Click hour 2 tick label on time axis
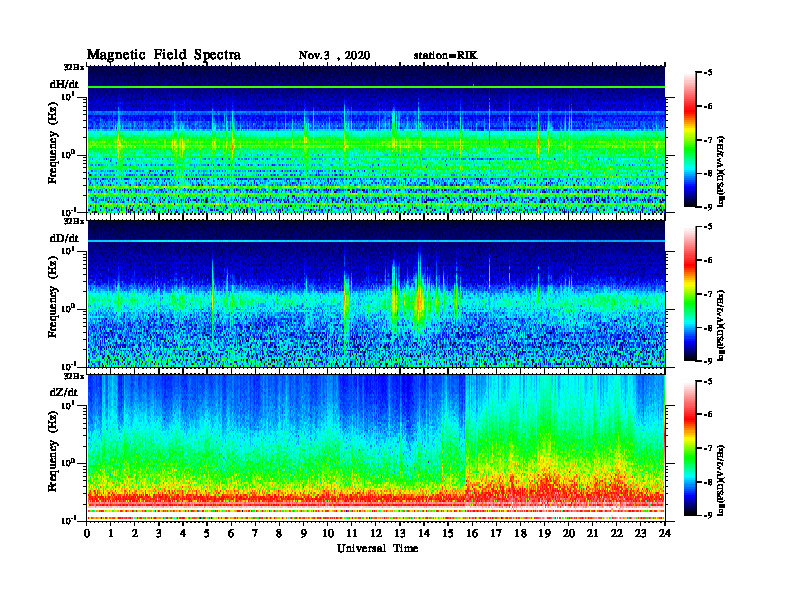 pos(135,534)
